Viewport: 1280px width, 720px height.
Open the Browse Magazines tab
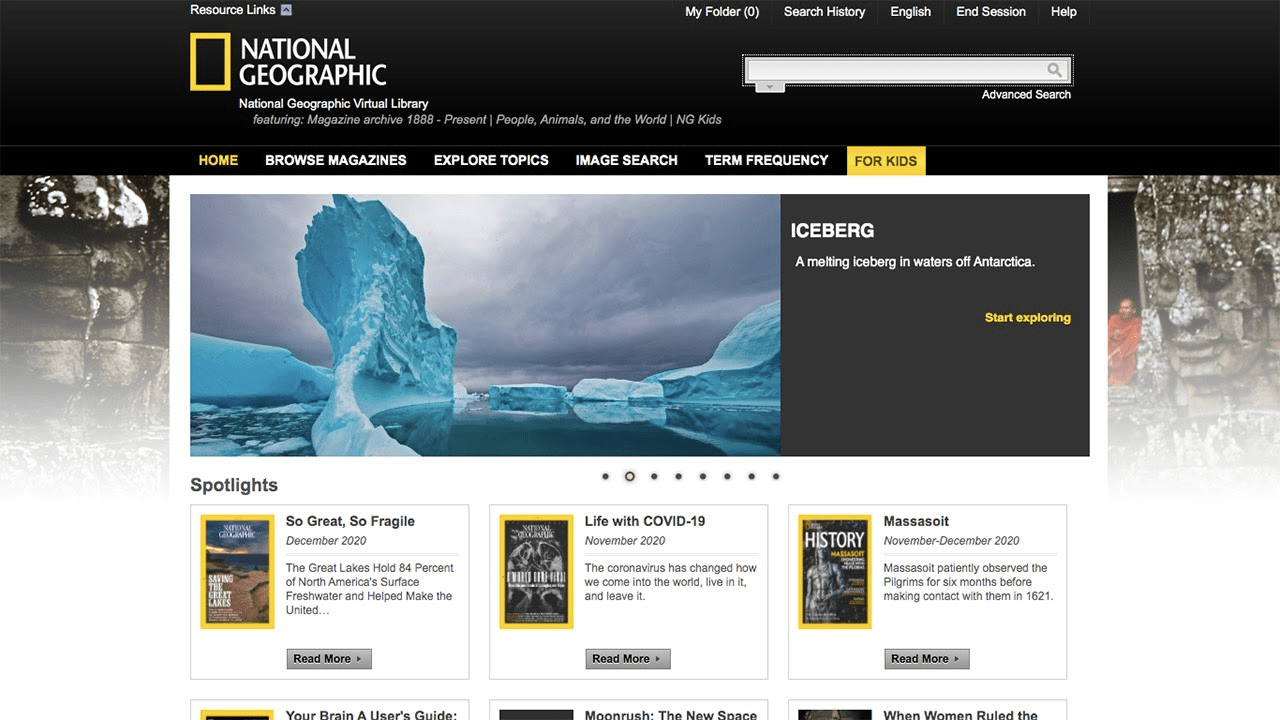pos(335,160)
